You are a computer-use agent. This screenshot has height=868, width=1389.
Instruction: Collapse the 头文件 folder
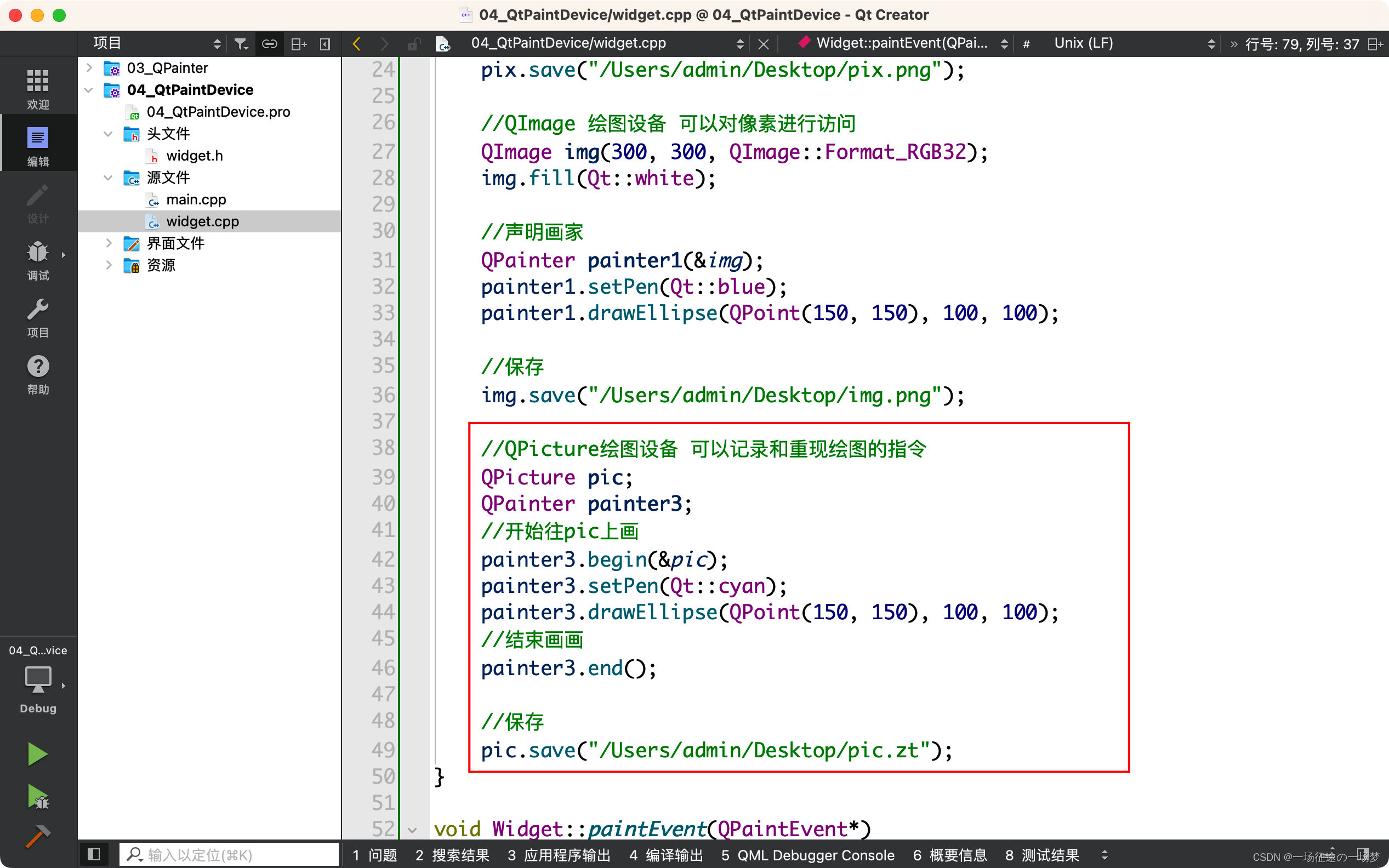(108, 134)
